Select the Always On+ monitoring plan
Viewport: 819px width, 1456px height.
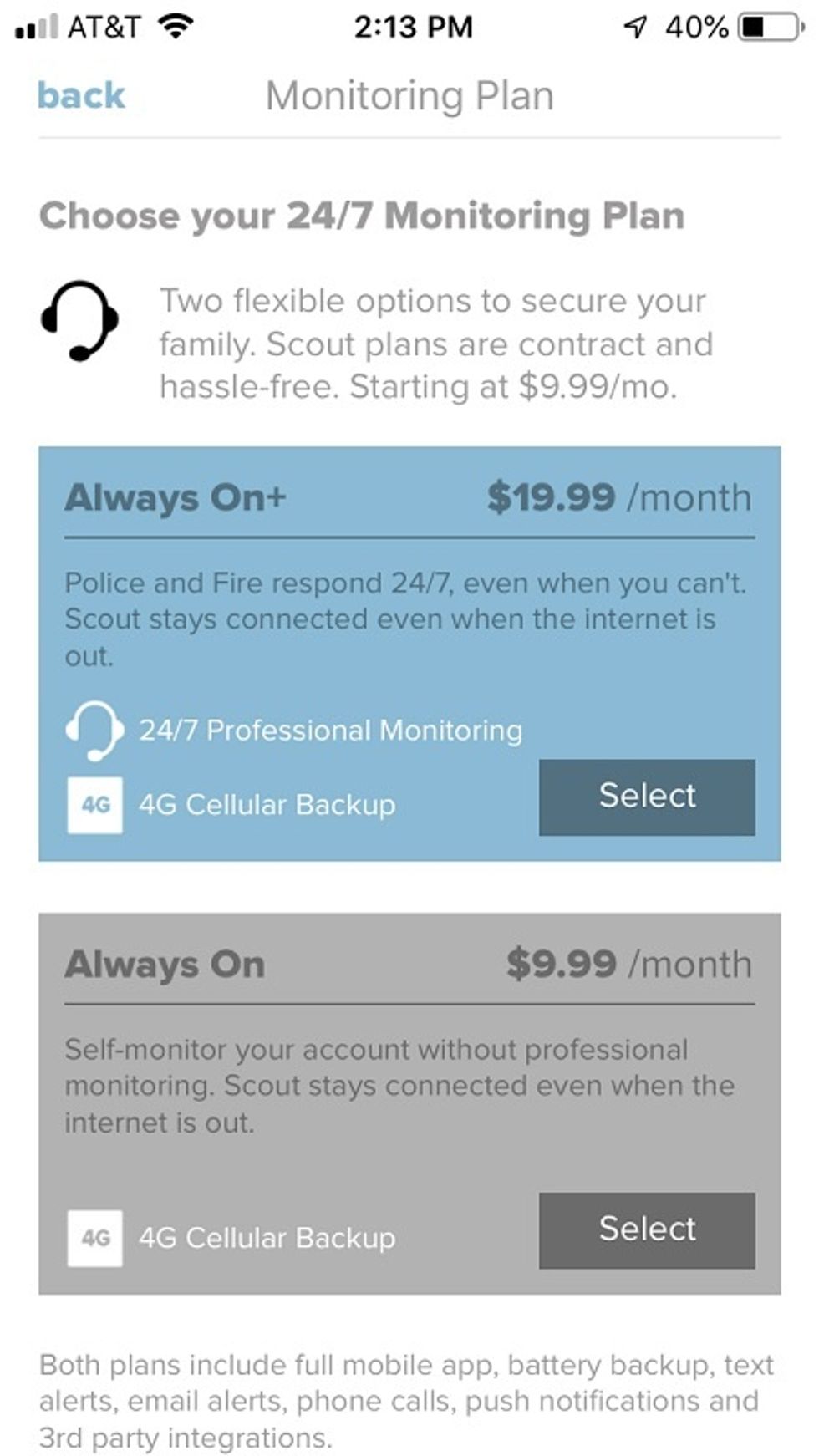[x=647, y=796]
